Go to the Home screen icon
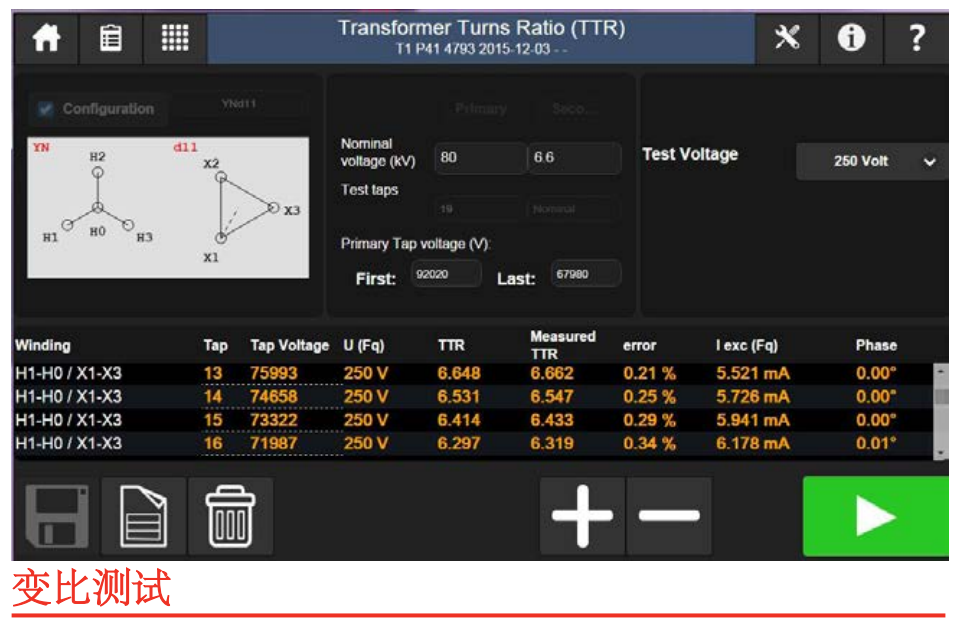The width and height of the screenshot is (955, 620). coord(46,38)
